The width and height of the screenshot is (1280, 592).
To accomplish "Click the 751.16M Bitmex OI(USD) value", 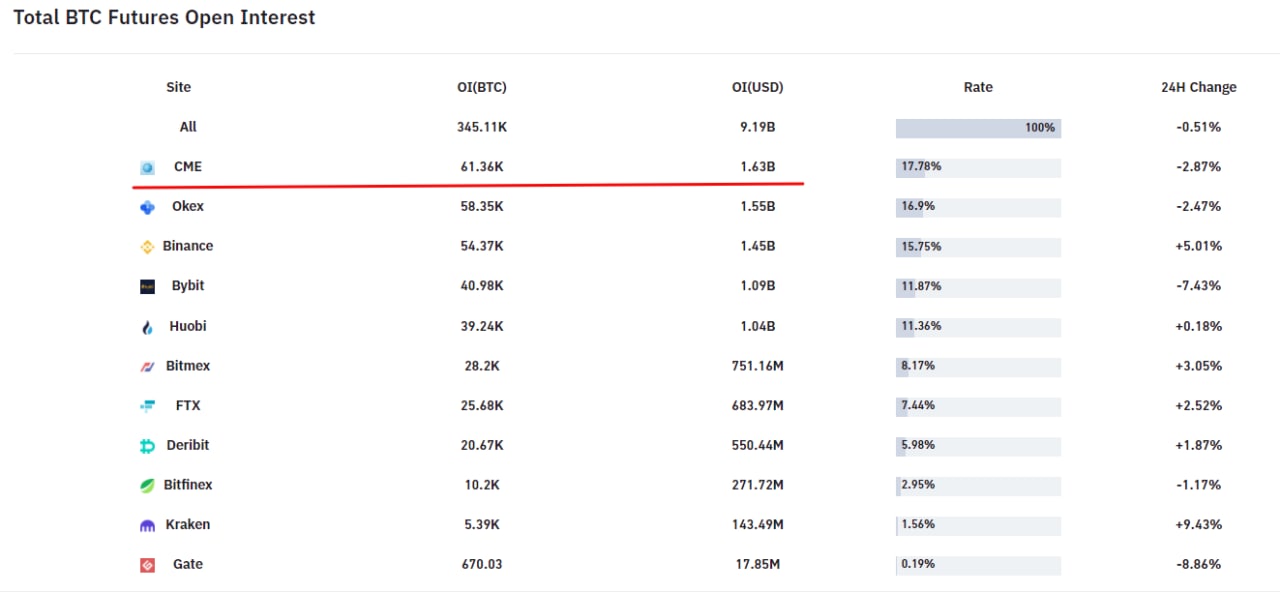I will (x=757, y=366).
